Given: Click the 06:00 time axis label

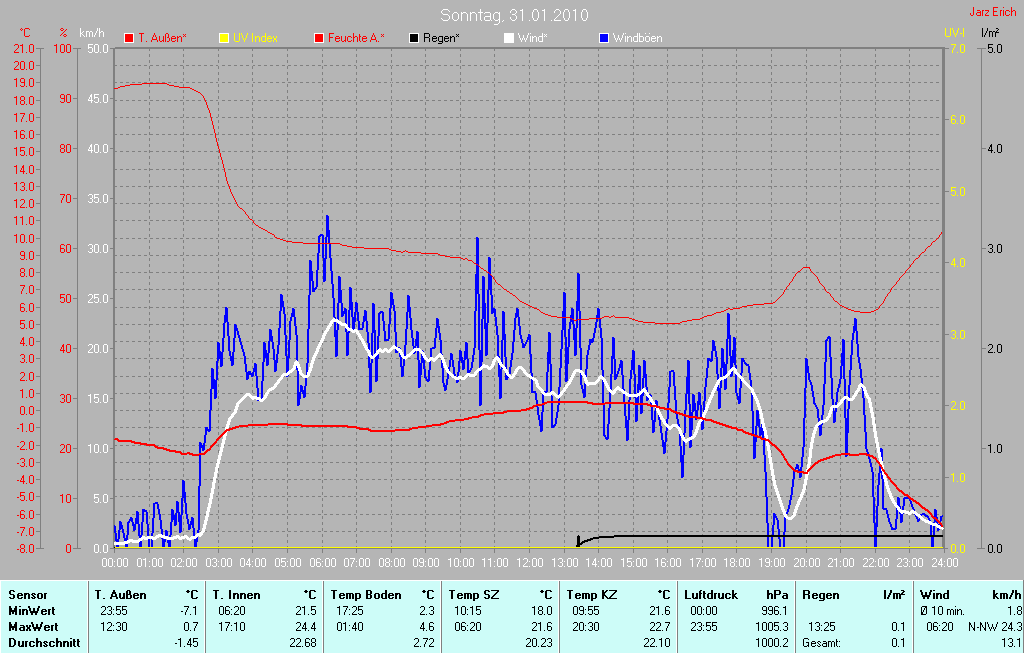Looking at the screenshot, I should (x=323, y=562).
